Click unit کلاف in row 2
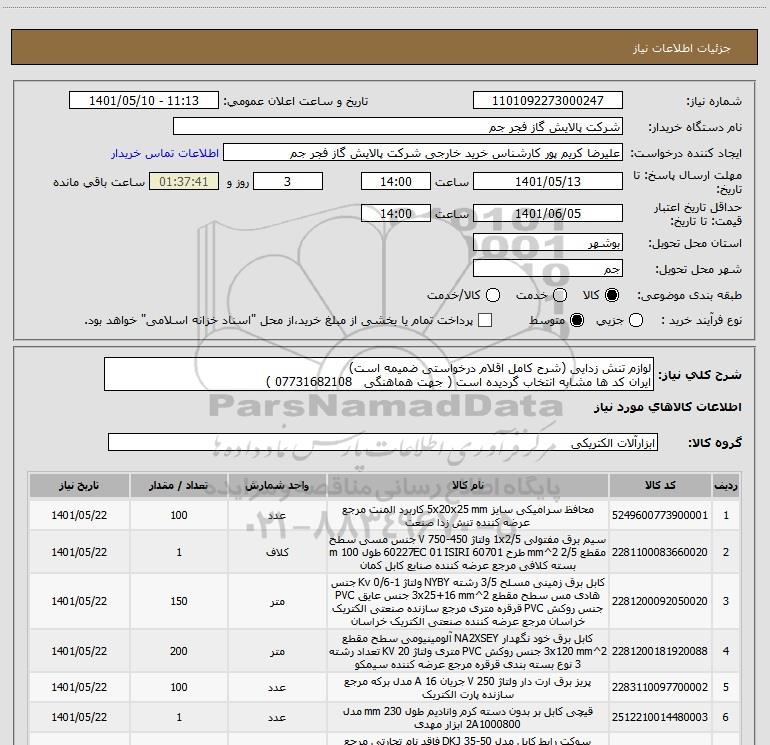This screenshot has width=770, height=745. click(277, 552)
